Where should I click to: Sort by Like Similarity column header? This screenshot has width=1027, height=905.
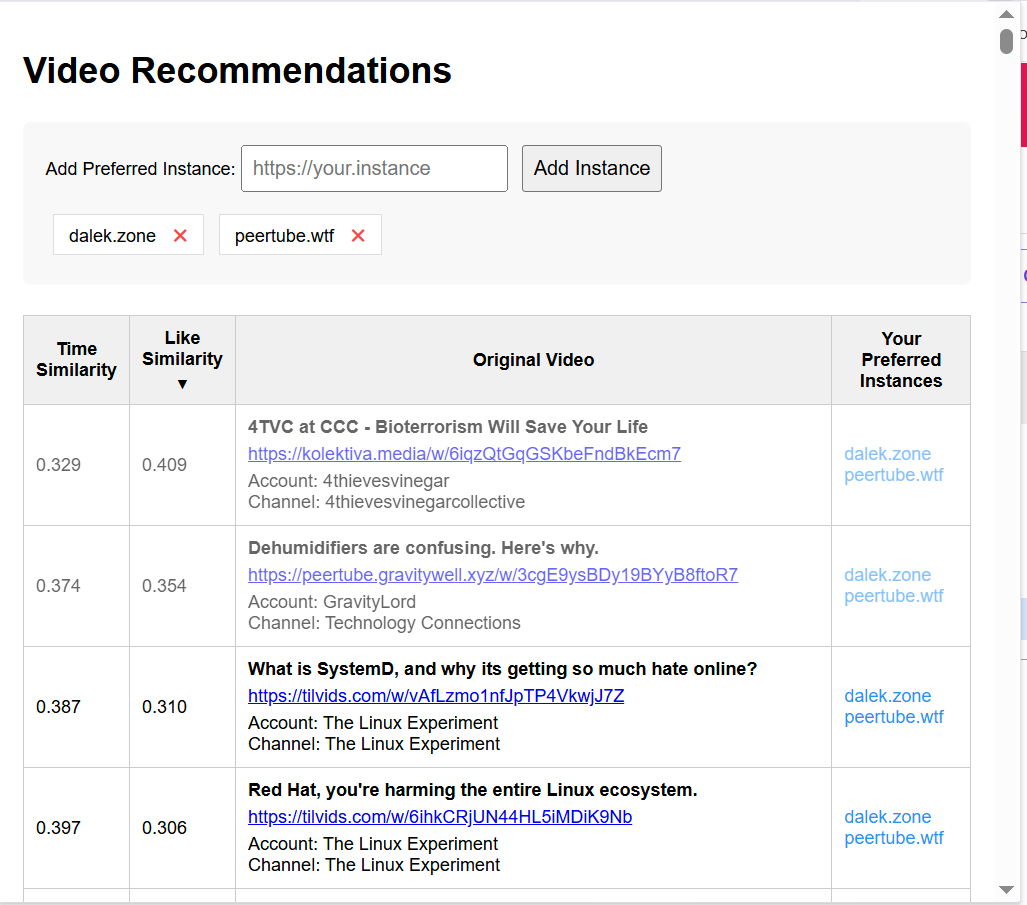pos(182,360)
